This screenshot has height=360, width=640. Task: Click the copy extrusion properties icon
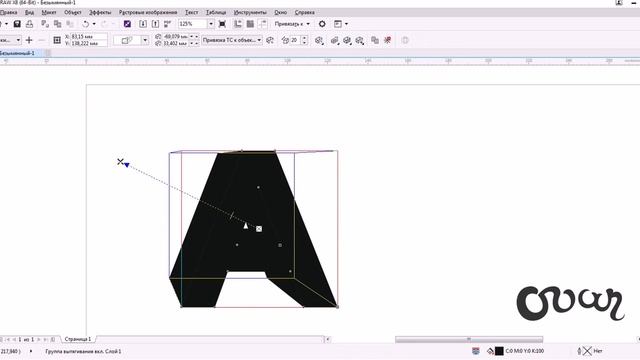point(375,40)
